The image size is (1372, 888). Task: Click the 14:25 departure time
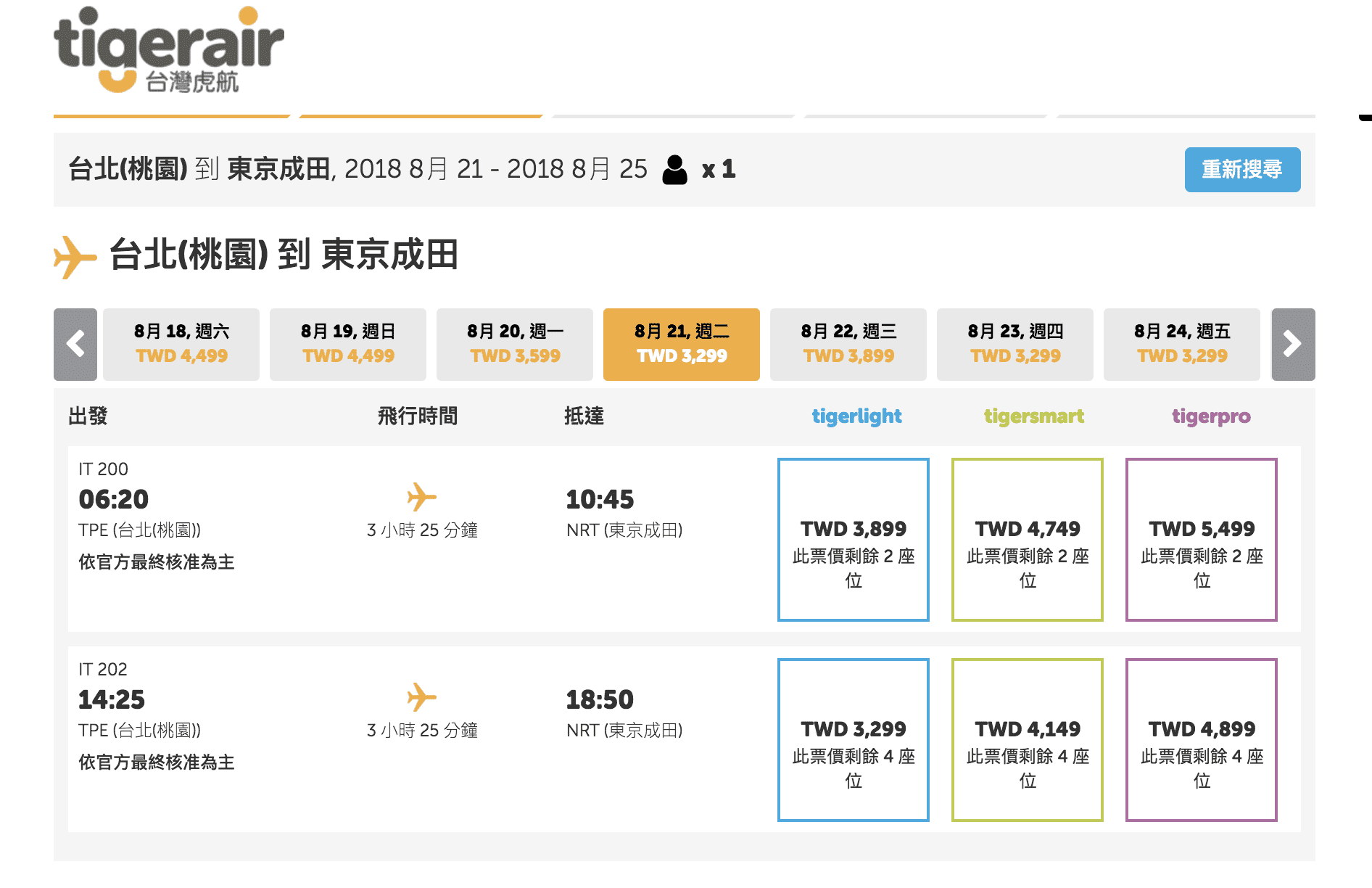pyautogui.click(x=112, y=699)
